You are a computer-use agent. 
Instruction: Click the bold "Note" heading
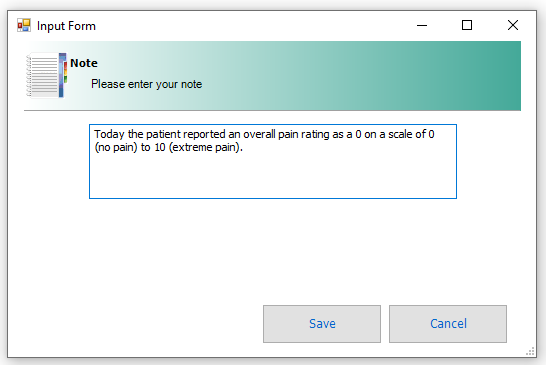(x=84, y=63)
